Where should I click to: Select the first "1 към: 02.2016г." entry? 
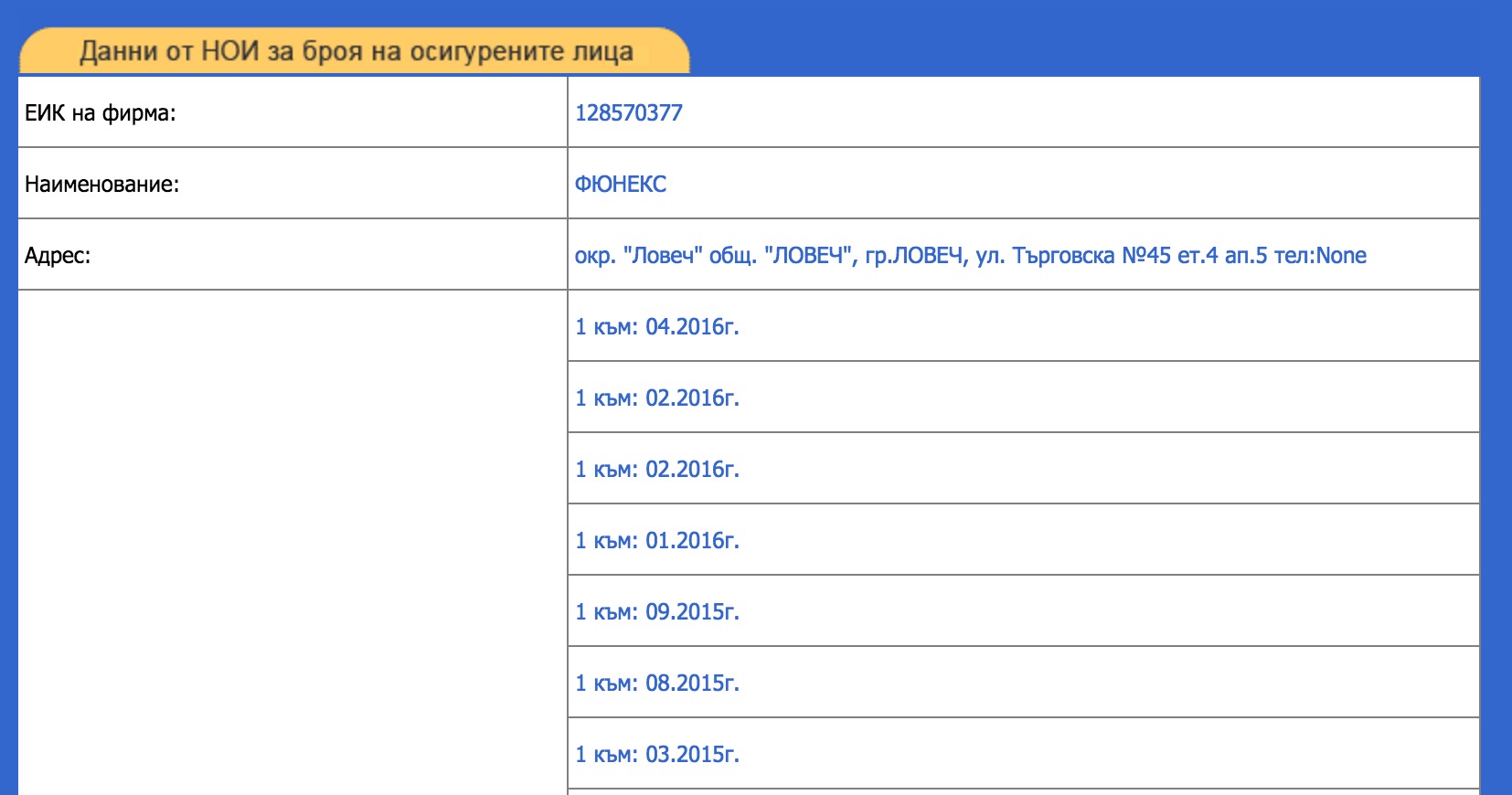pos(656,397)
